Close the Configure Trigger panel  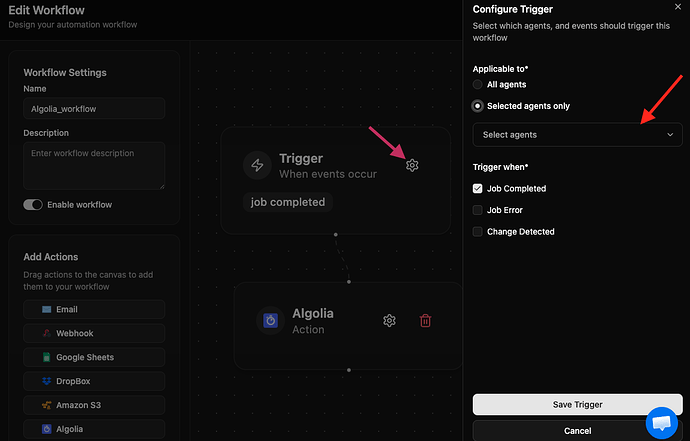coord(678,7)
